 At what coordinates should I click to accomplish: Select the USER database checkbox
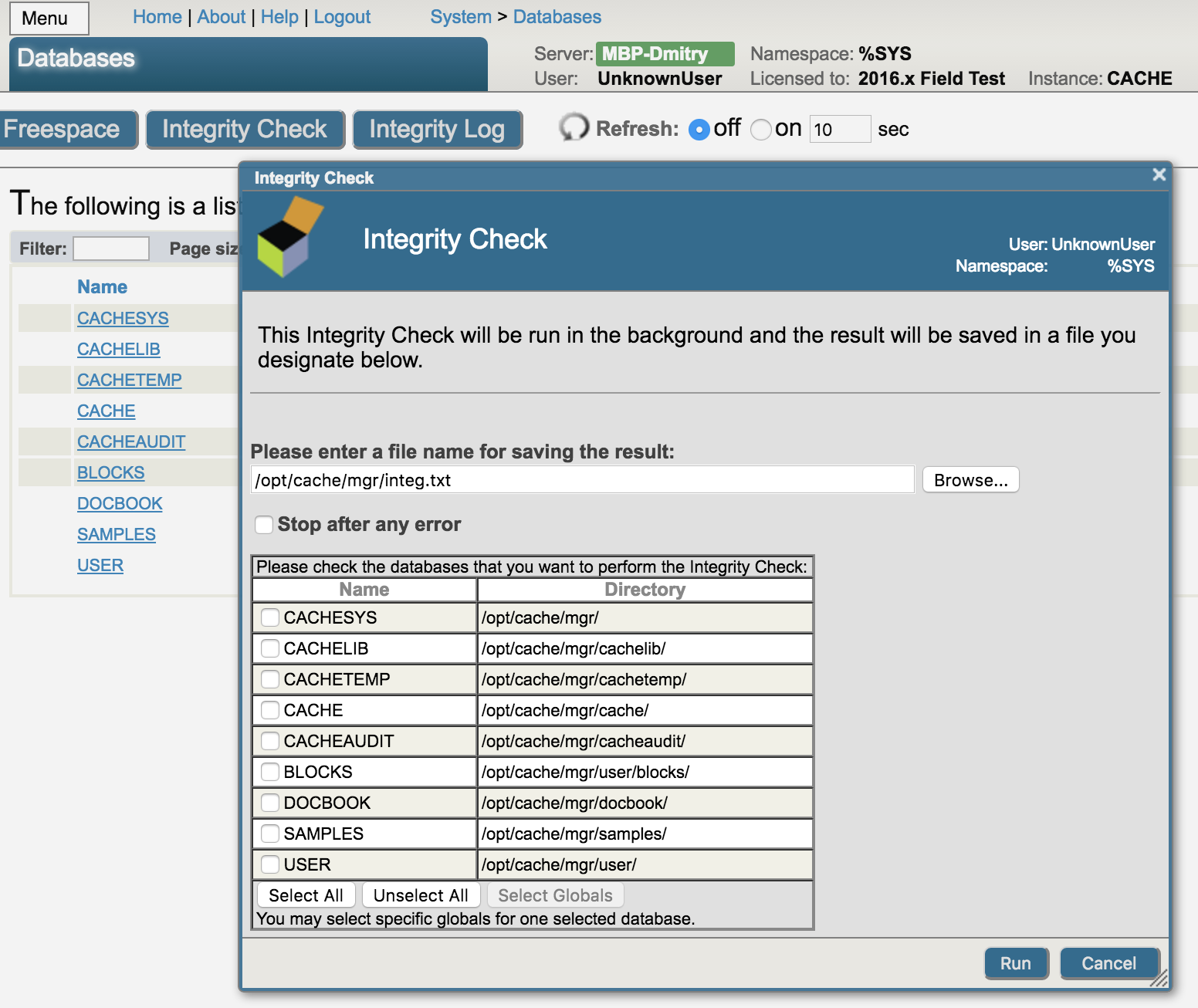(270, 864)
